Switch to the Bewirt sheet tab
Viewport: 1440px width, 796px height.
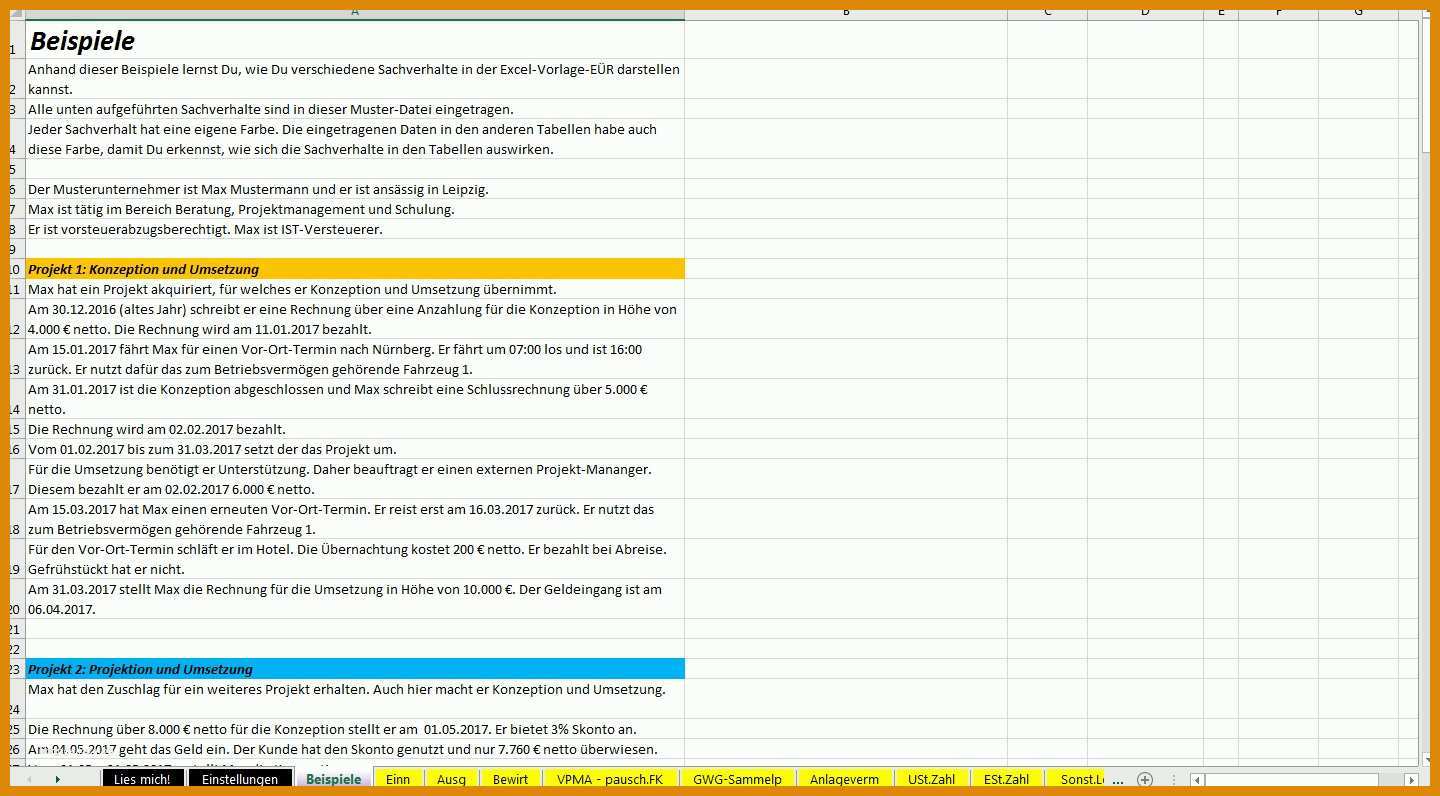click(x=510, y=779)
